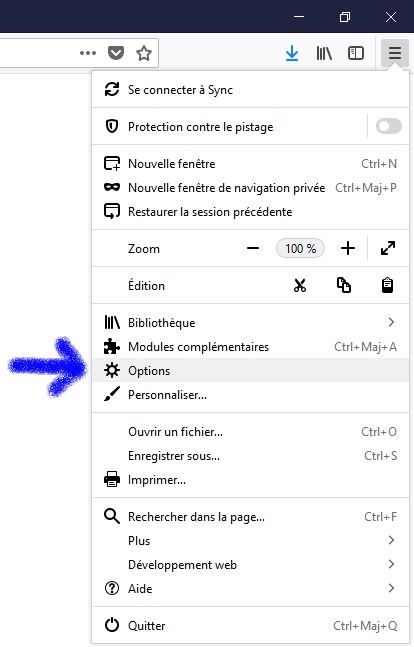Bookmark this page with star icon
This screenshot has height=647, width=414.
(x=144, y=53)
